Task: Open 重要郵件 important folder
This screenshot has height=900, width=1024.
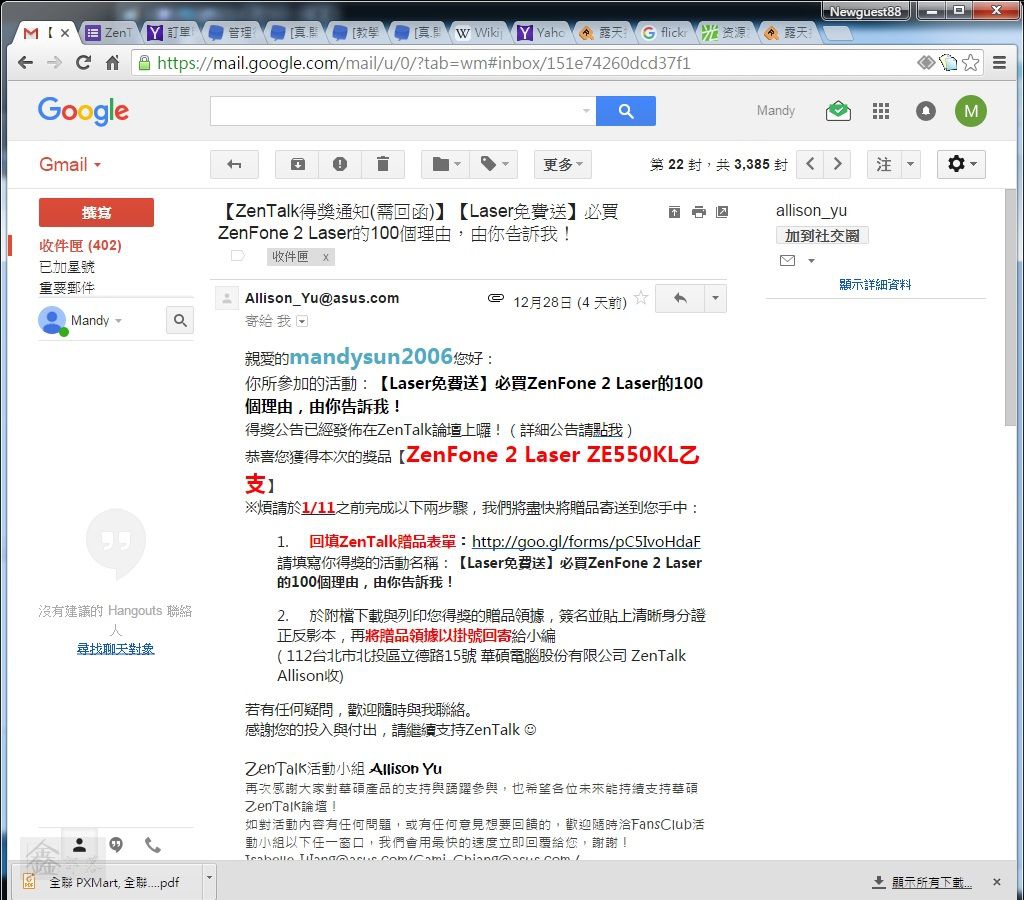Action: coord(67,287)
